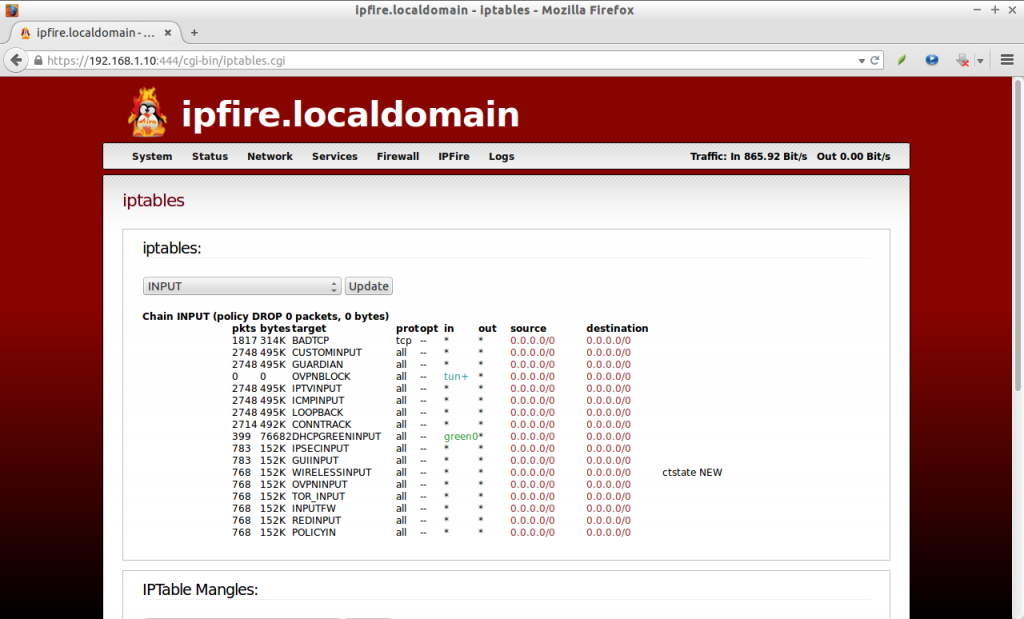Open the iptables chain selection dropdown
The image size is (1024, 619).
tap(241, 285)
